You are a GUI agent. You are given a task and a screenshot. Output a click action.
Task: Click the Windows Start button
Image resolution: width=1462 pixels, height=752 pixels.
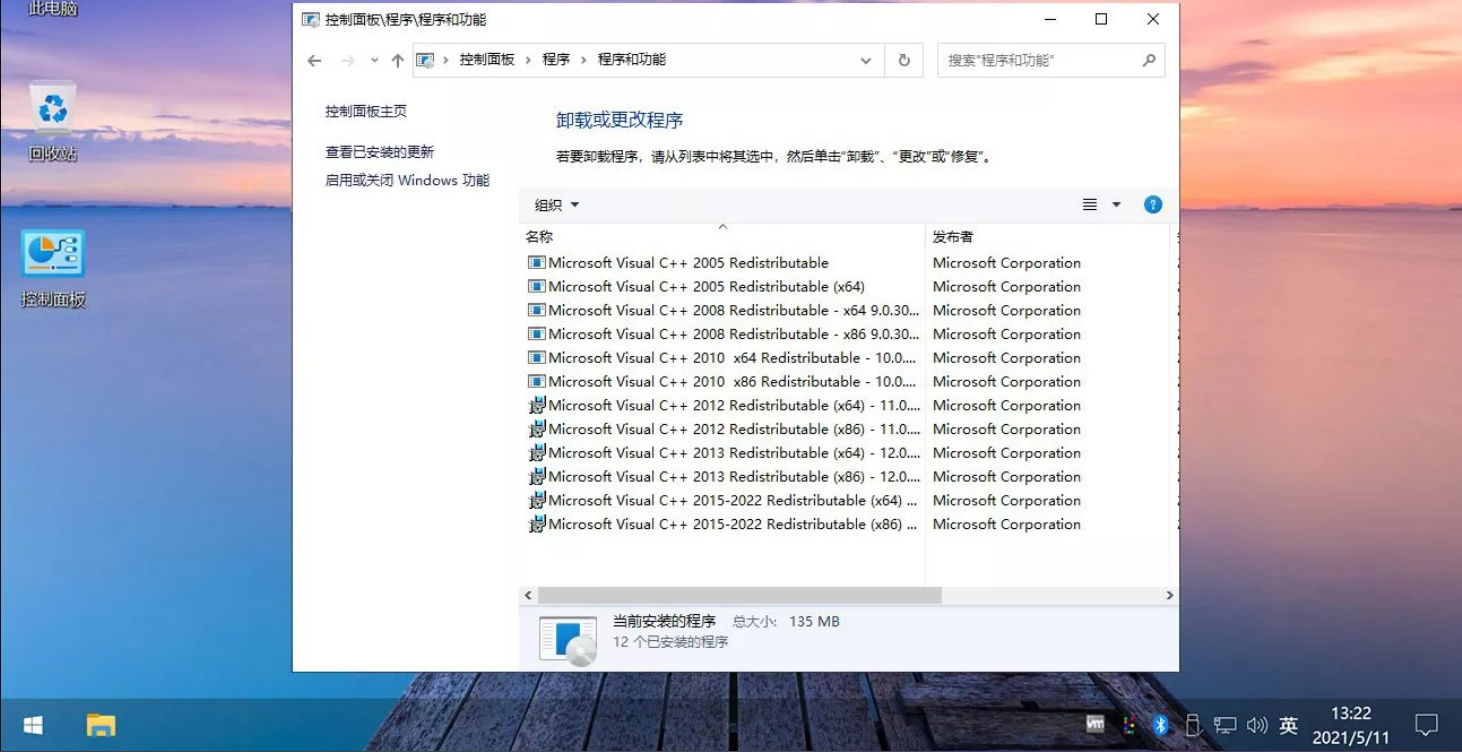click(x=33, y=725)
